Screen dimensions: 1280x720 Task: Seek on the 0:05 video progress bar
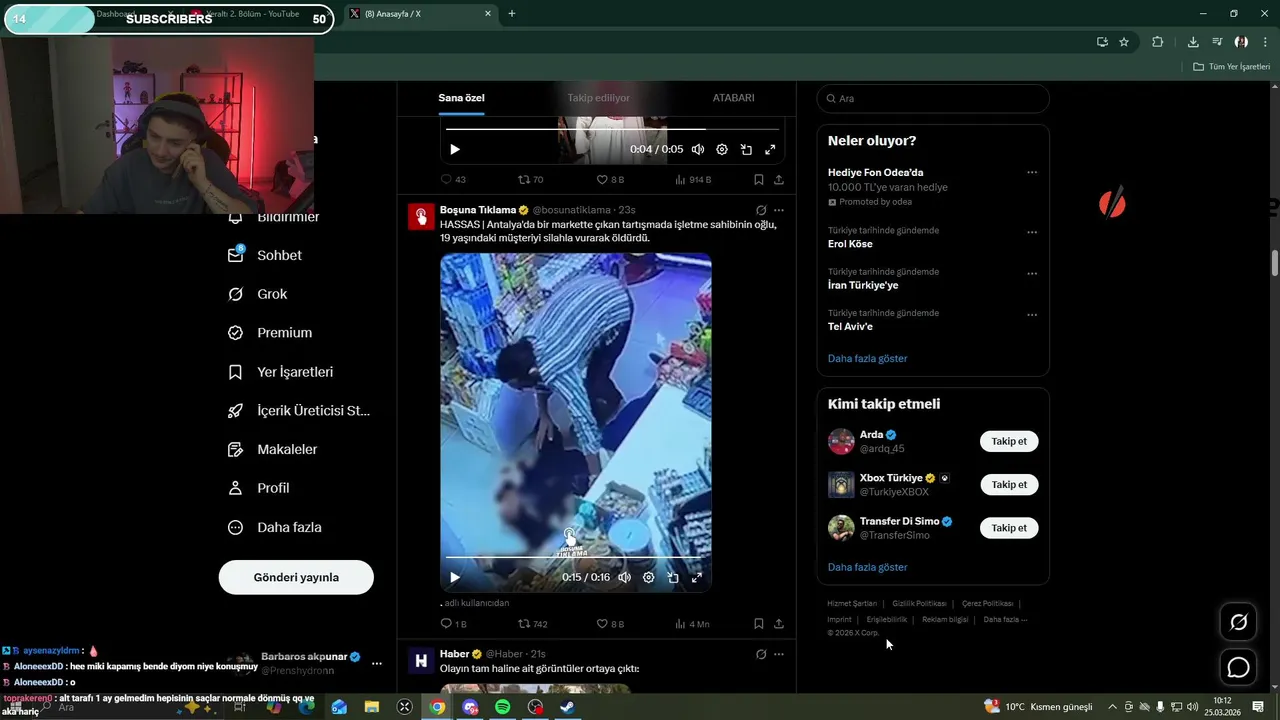(612, 129)
